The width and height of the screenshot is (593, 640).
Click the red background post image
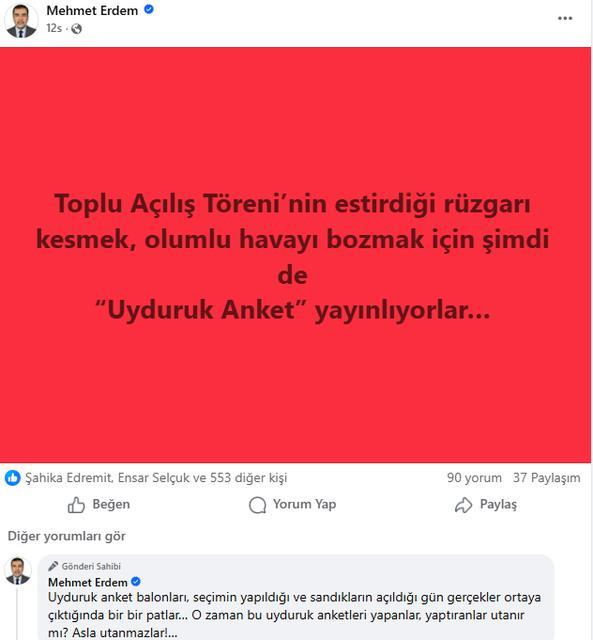pos(295,255)
